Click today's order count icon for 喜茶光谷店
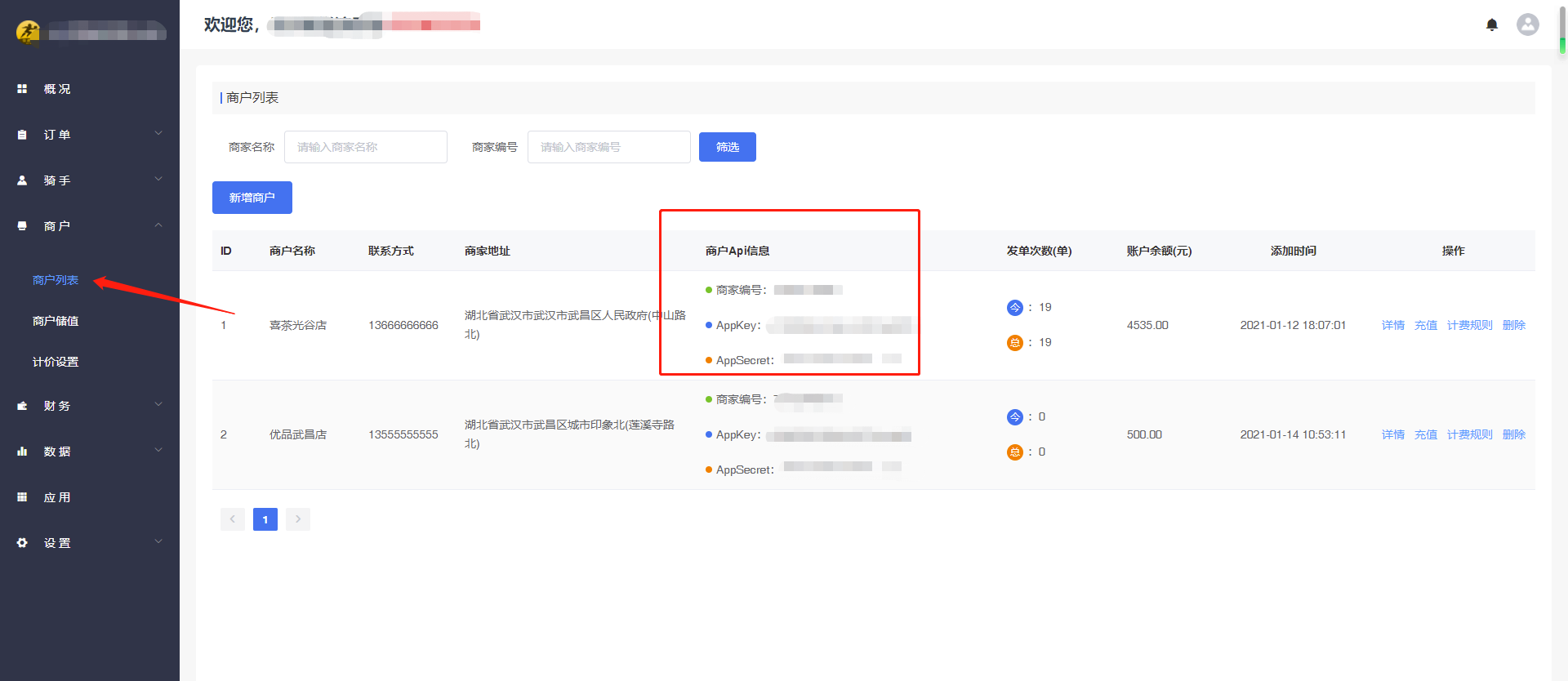 (x=1015, y=308)
